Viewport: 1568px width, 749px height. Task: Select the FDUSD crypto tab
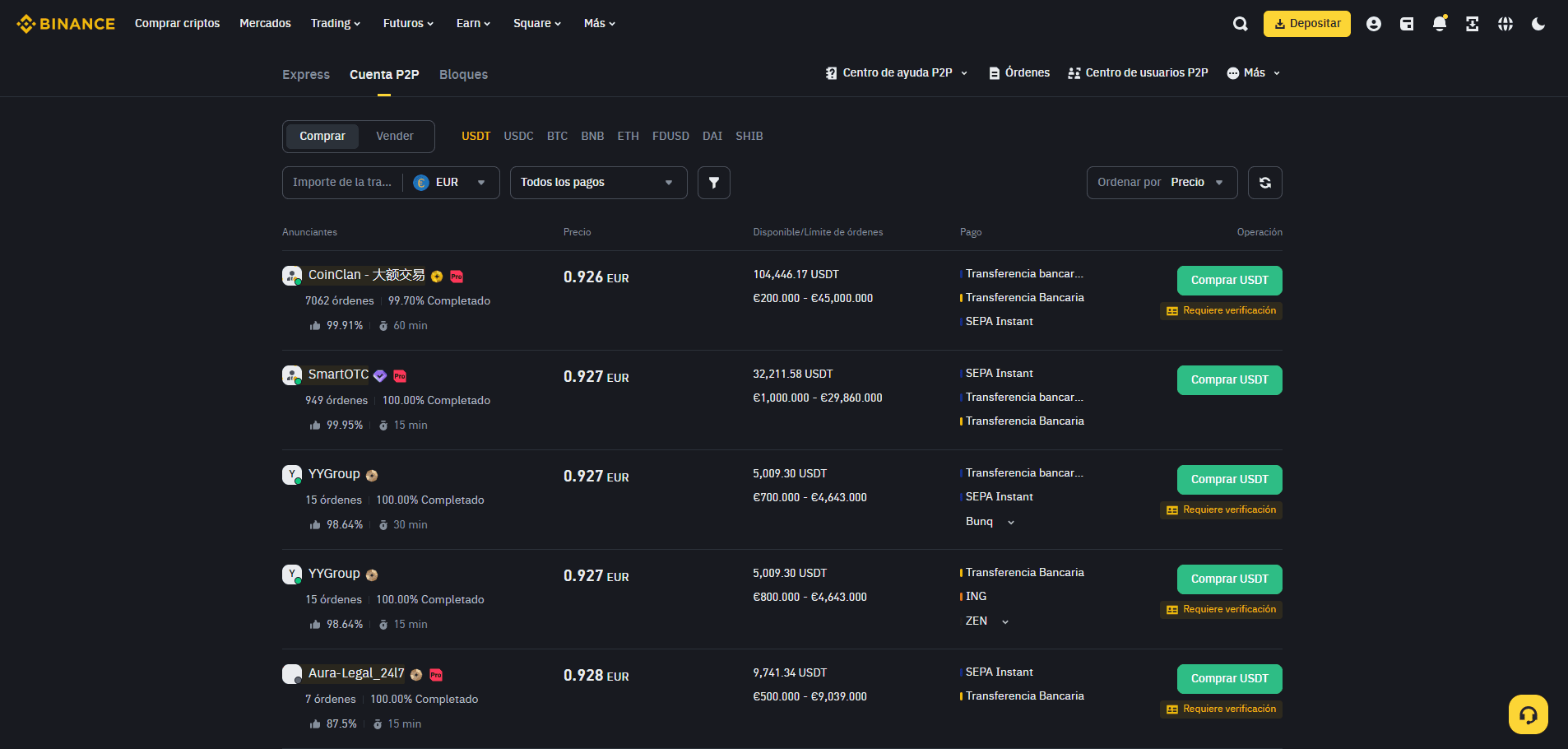pos(670,137)
